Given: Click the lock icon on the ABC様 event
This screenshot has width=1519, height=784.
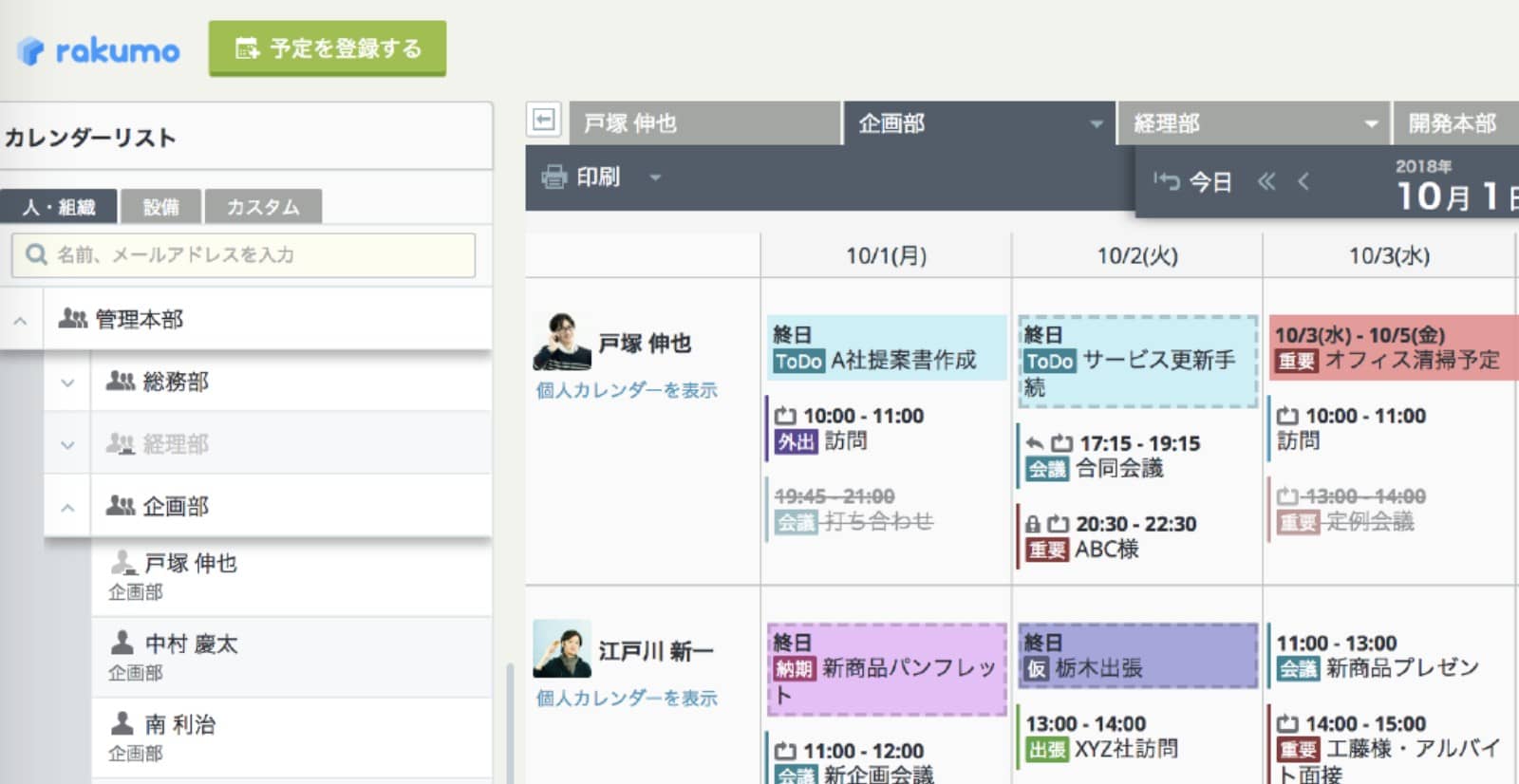Looking at the screenshot, I should click(x=1033, y=524).
